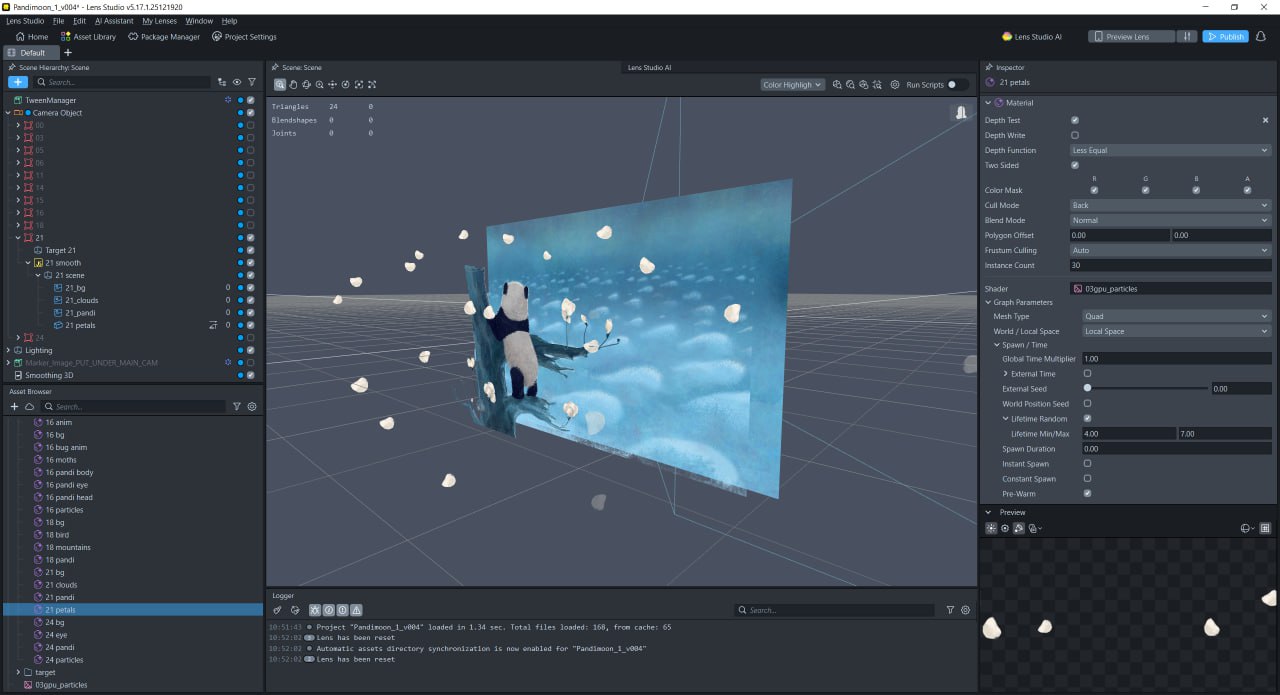
Task: Toggle the Color Mask R checkbox
Action: click(1094, 190)
